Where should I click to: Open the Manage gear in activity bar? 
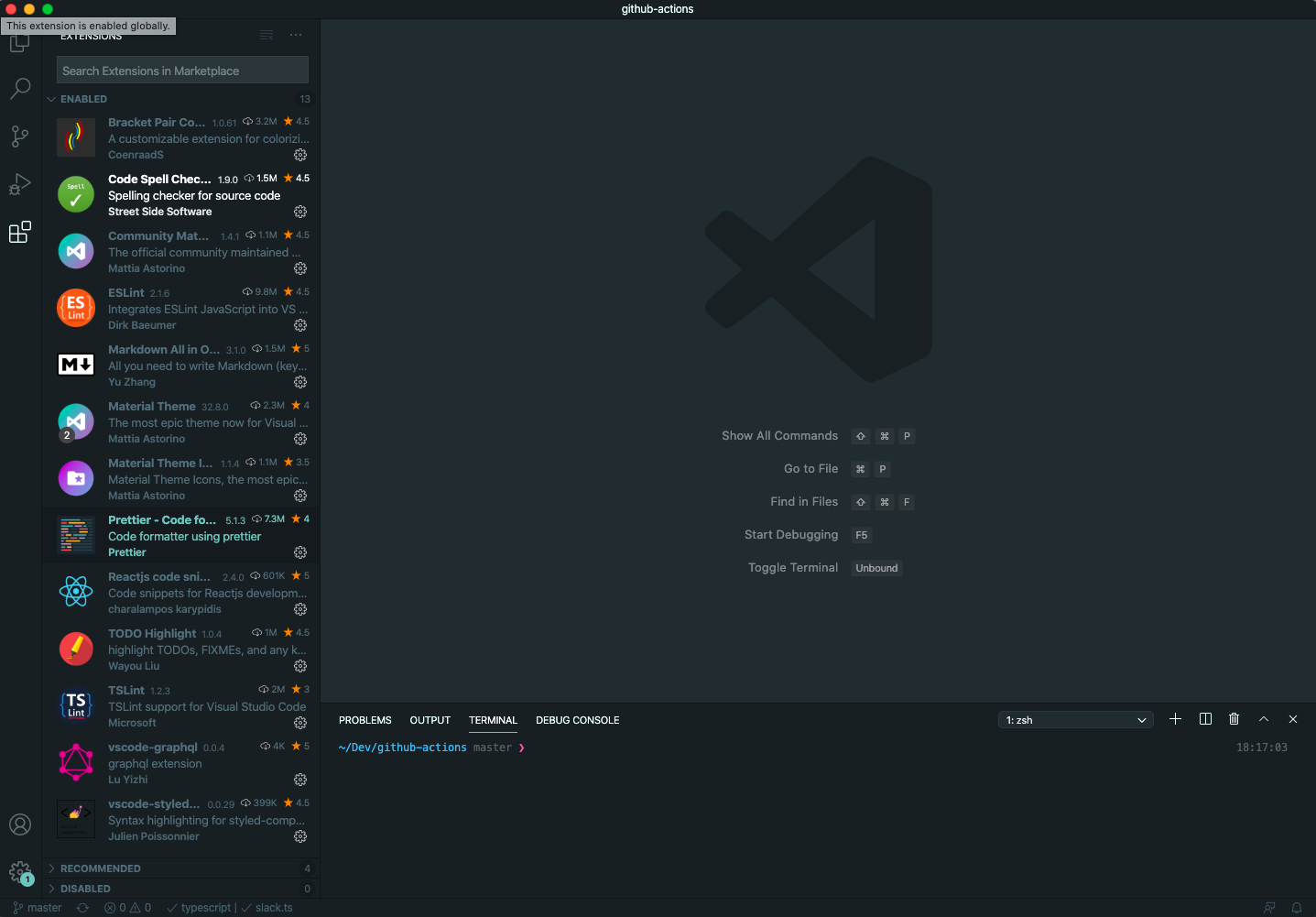click(20, 872)
